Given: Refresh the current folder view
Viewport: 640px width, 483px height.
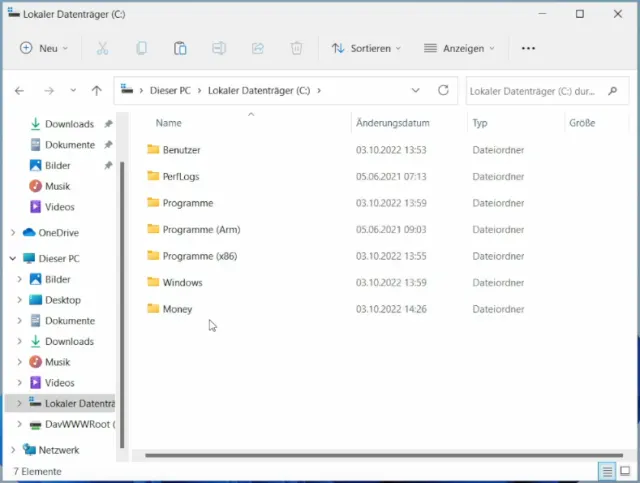Looking at the screenshot, I should coord(443,90).
